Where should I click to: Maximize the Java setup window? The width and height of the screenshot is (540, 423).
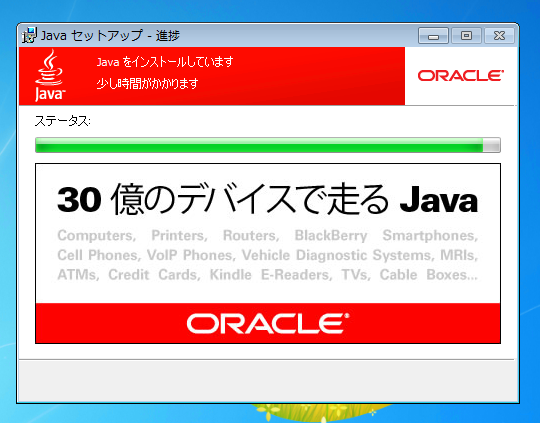[x=466, y=35]
